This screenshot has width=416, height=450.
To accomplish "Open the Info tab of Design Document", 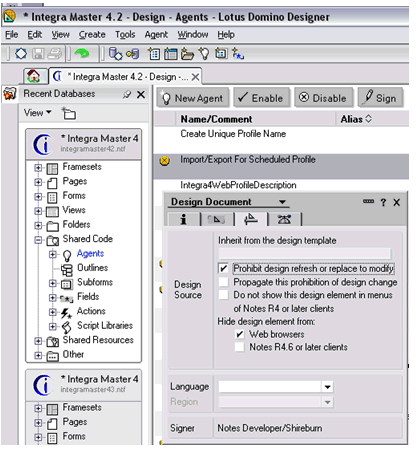I will coord(183,219).
